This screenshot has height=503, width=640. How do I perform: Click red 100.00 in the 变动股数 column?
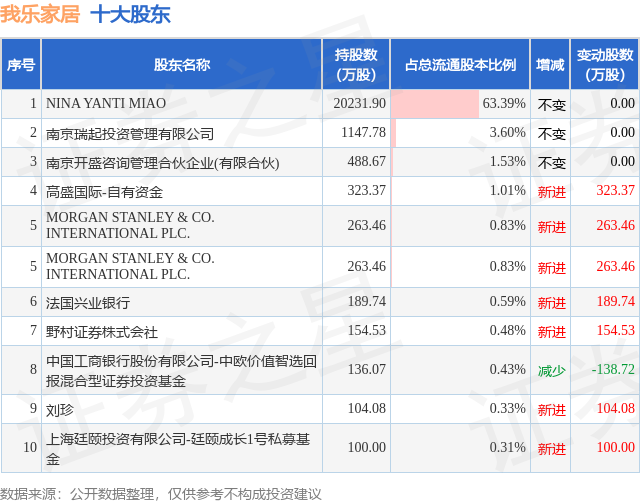coord(616,447)
